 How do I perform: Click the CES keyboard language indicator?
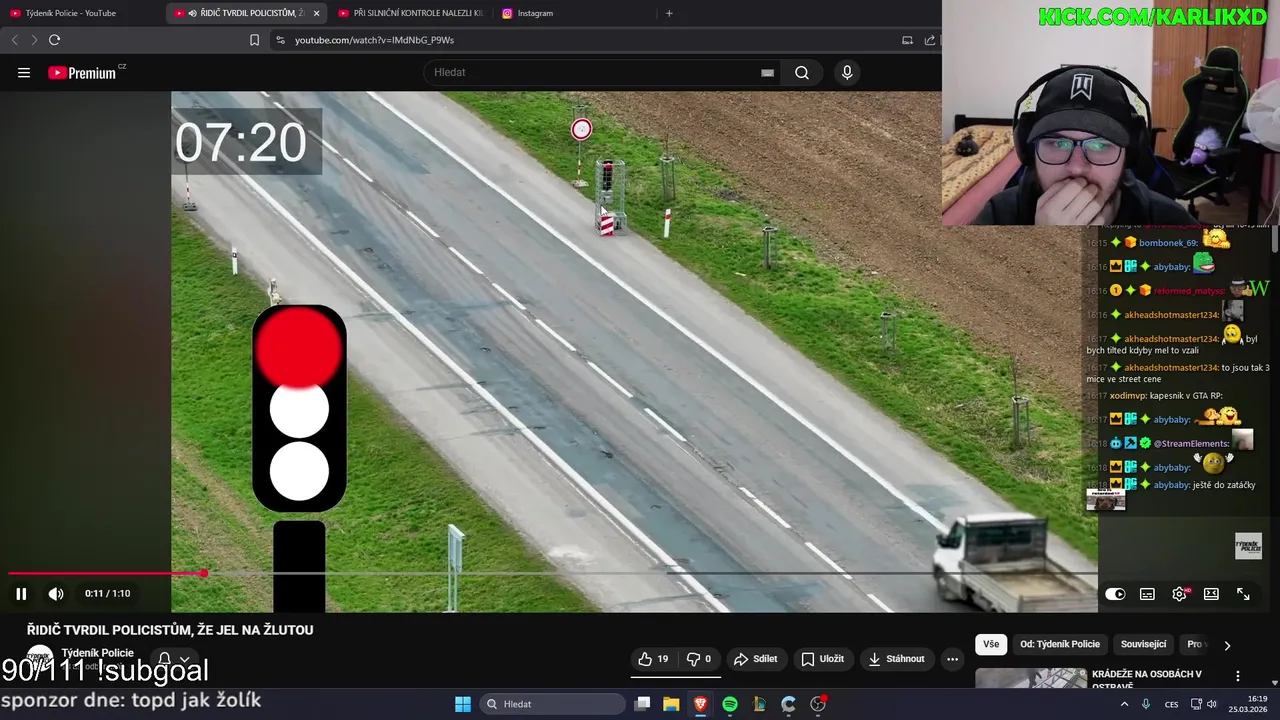click(1171, 704)
